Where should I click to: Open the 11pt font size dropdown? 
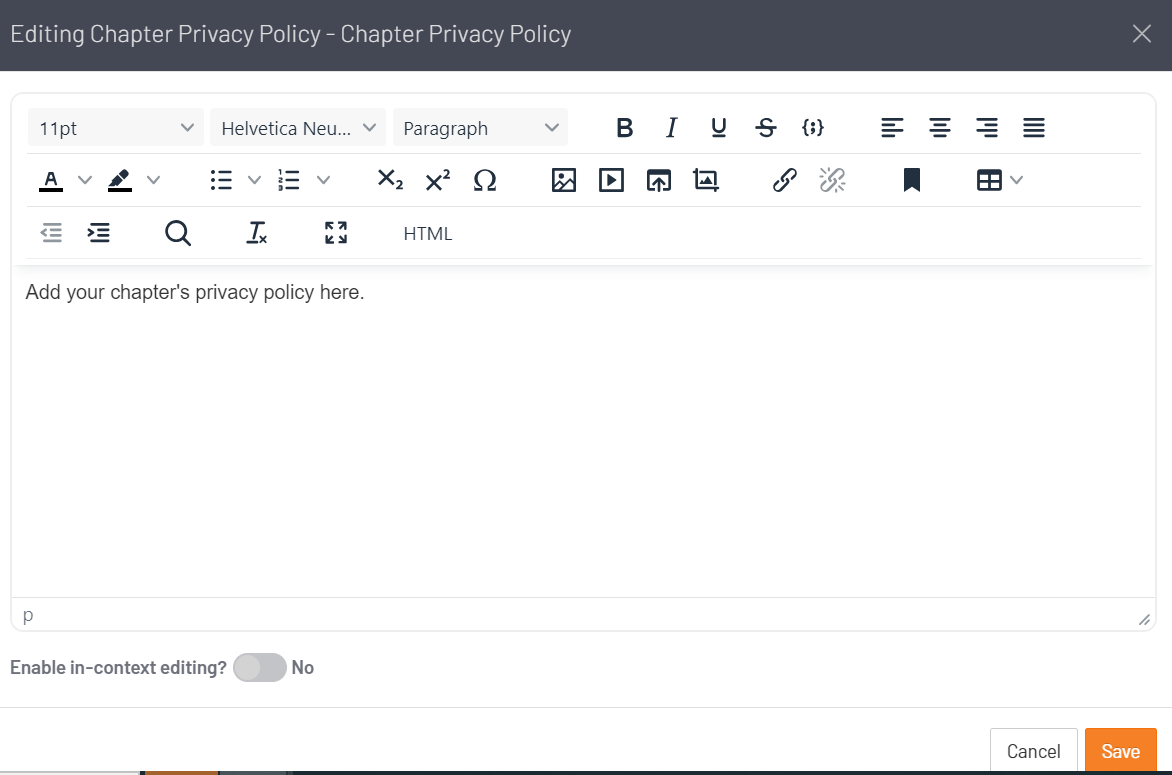pyautogui.click(x=116, y=128)
